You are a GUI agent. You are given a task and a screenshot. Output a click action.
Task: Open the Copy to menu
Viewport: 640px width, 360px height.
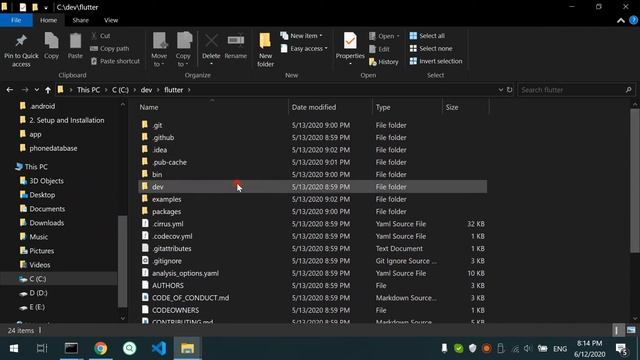pos(183,50)
